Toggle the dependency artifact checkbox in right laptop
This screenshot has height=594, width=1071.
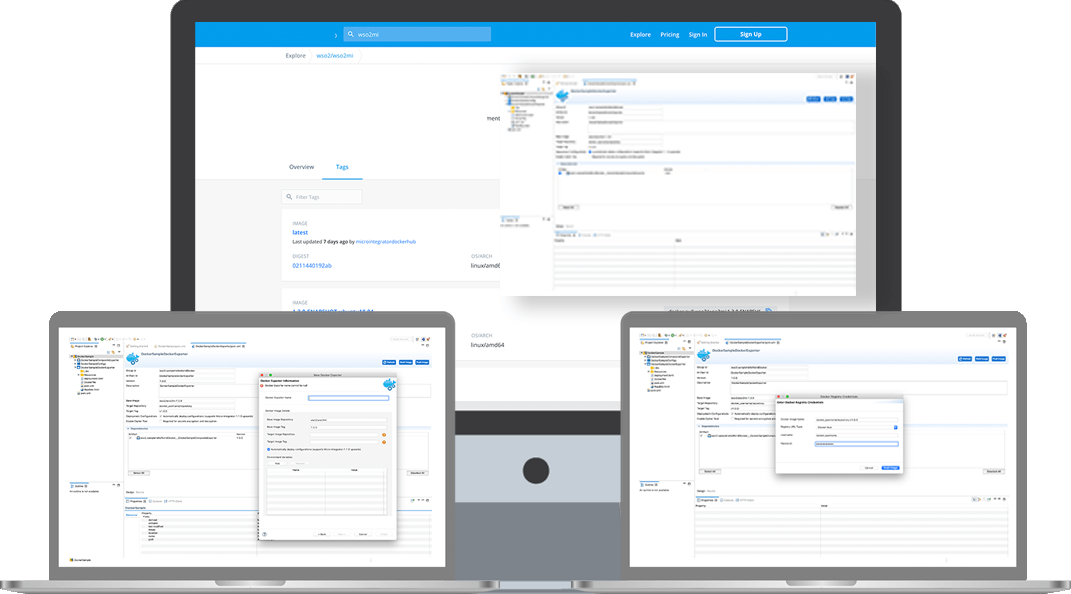(703, 438)
